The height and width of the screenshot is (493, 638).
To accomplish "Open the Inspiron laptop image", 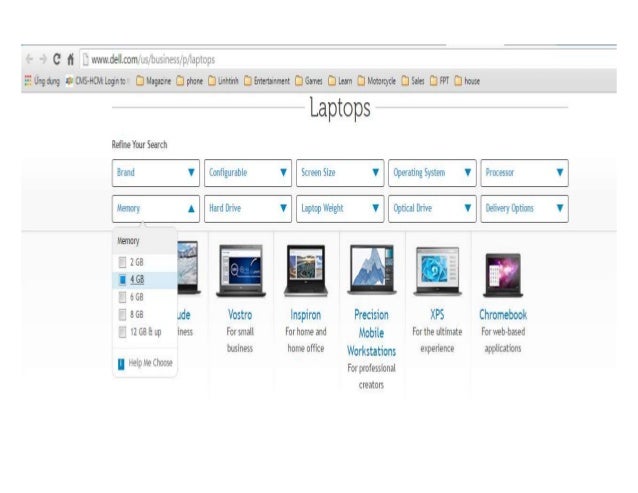I will (306, 270).
